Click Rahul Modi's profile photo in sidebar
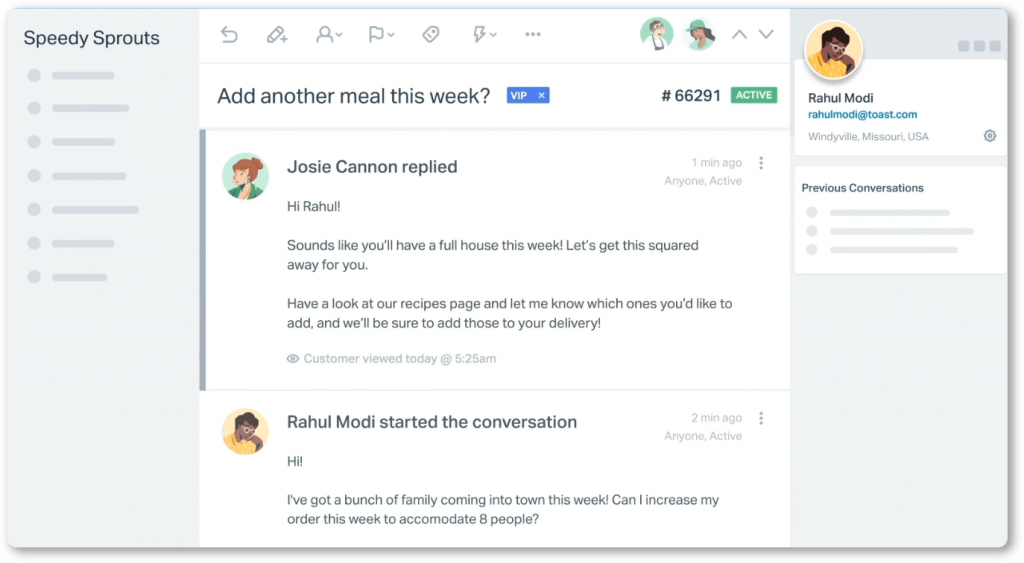The width and height of the screenshot is (1024, 563). (x=833, y=50)
